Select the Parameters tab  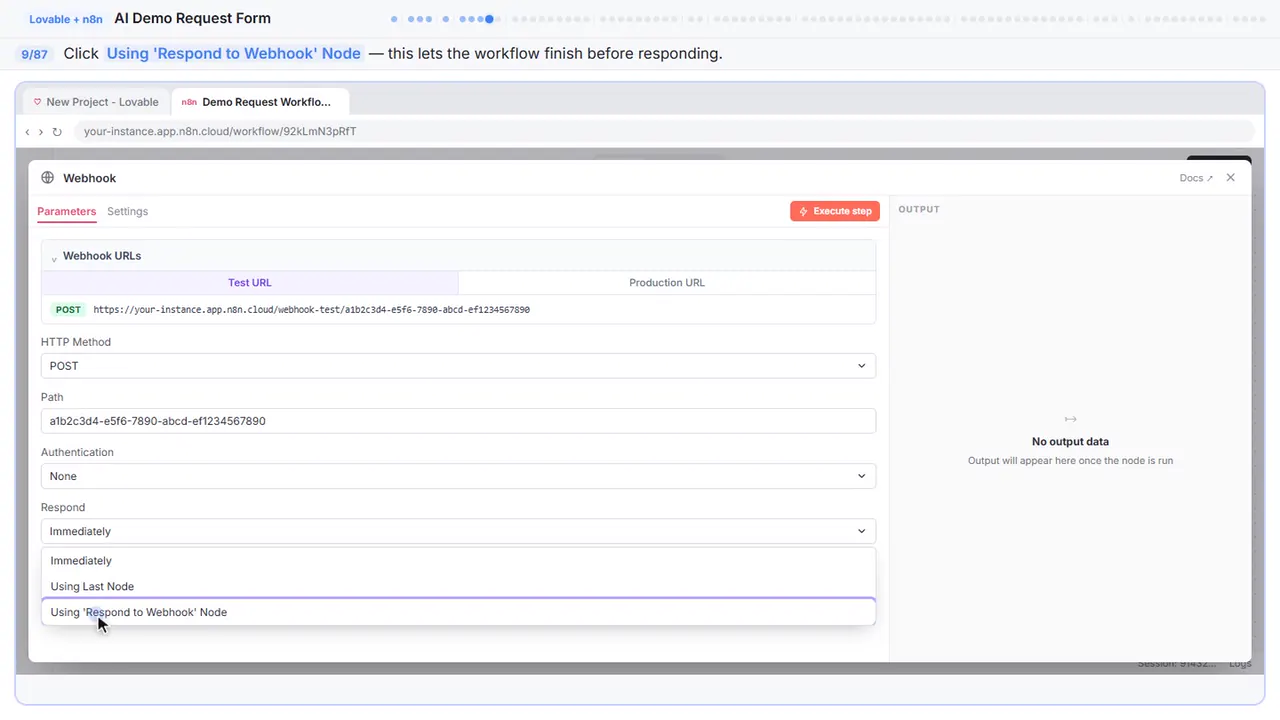pos(66,211)
